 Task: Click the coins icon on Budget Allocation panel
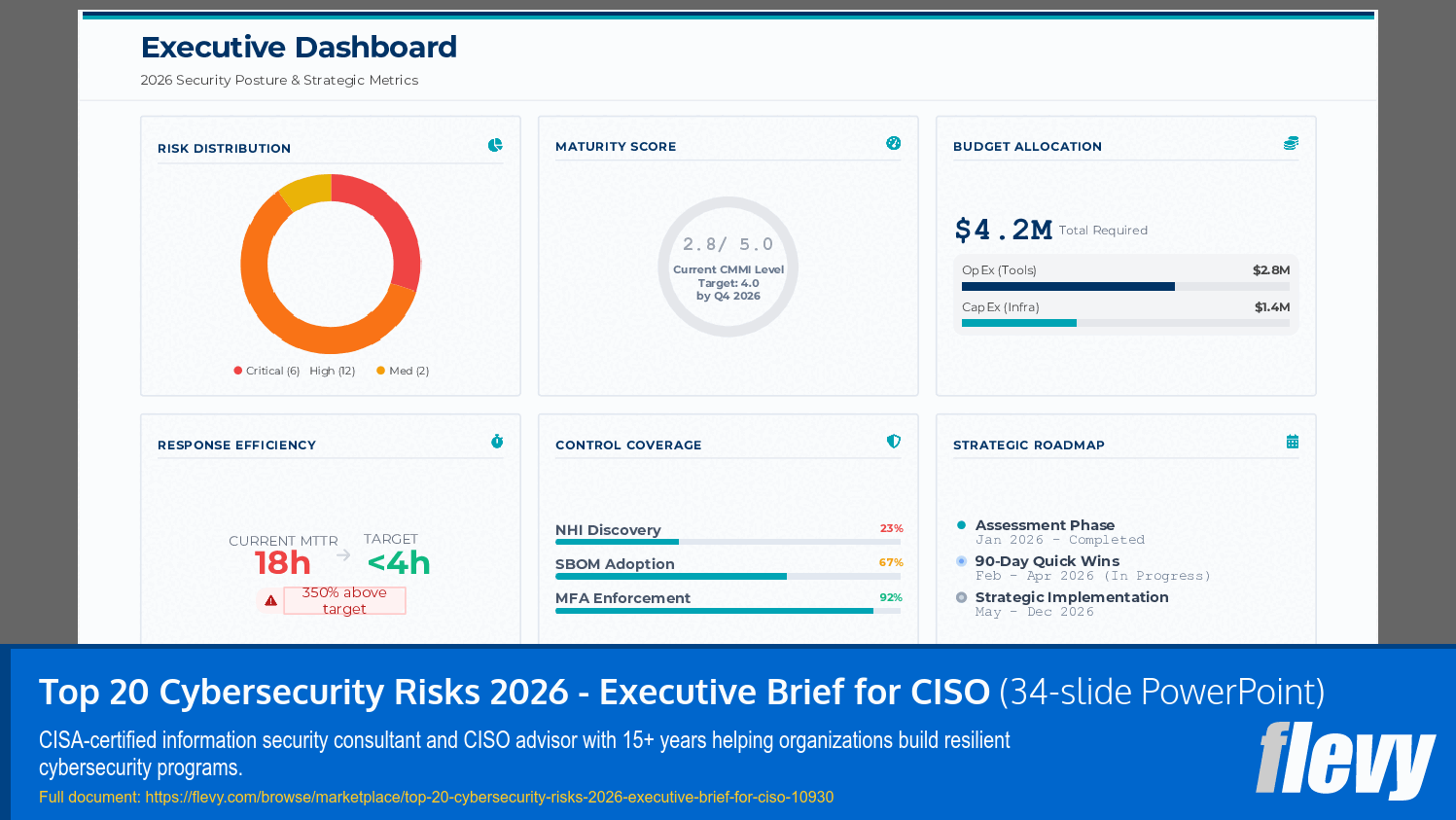coord(1291,141)
